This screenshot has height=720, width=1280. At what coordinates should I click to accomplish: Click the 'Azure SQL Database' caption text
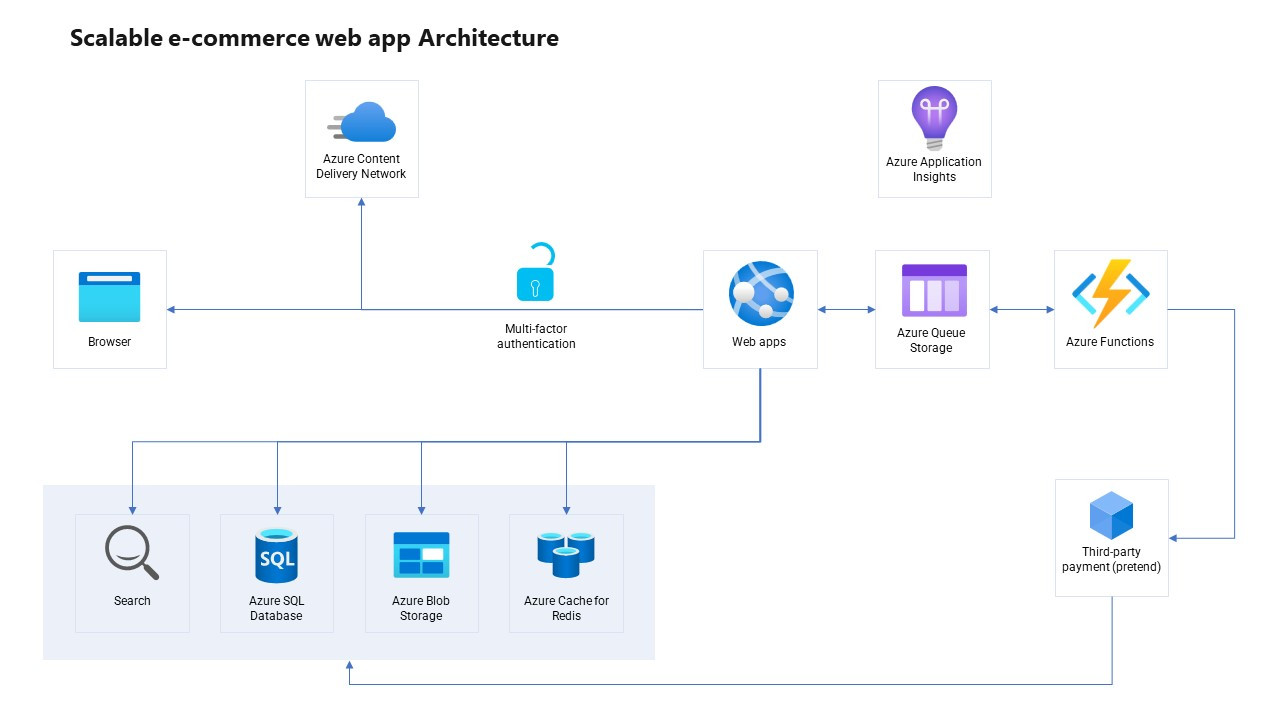pos(276,608)
